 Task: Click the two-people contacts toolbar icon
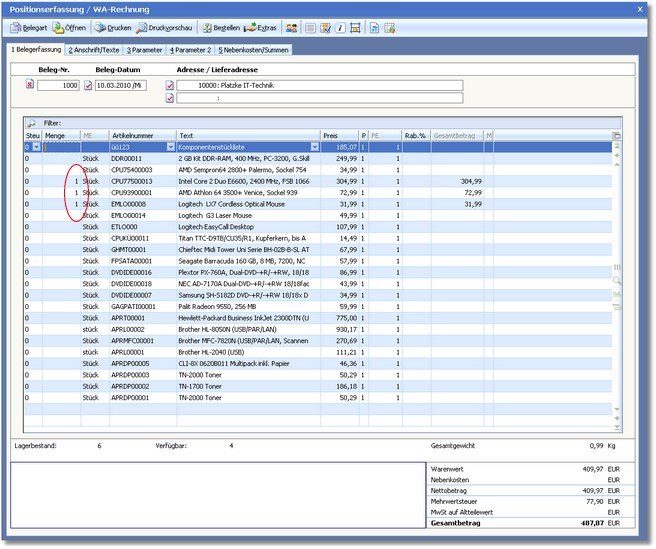pyautogui.click(x=291, y=28)
